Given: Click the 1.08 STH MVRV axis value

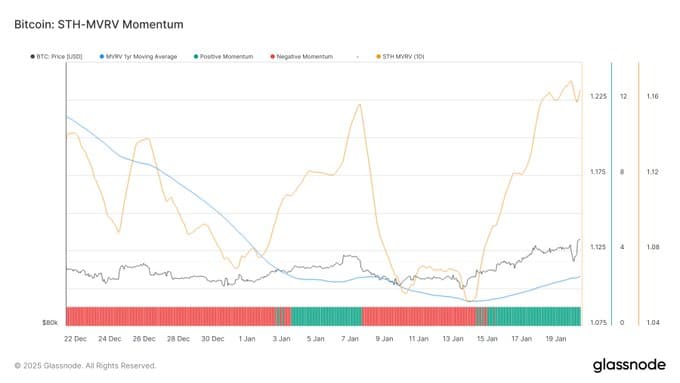Looking at the screenshot, I should [x=652, y=247].
